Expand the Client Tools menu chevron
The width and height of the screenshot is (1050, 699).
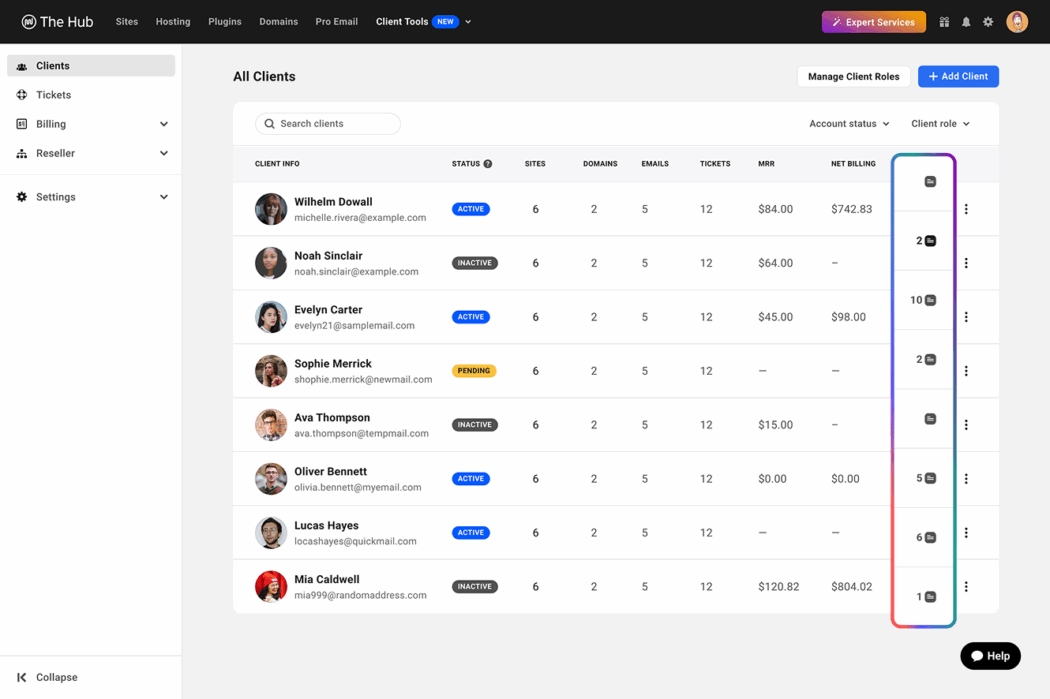click(467, 21)
